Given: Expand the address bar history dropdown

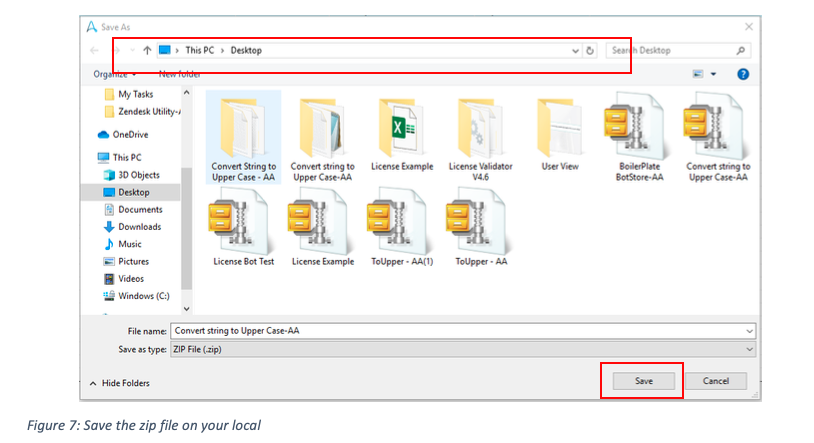Looking at the screenshot, I should (x=575, y=50).
